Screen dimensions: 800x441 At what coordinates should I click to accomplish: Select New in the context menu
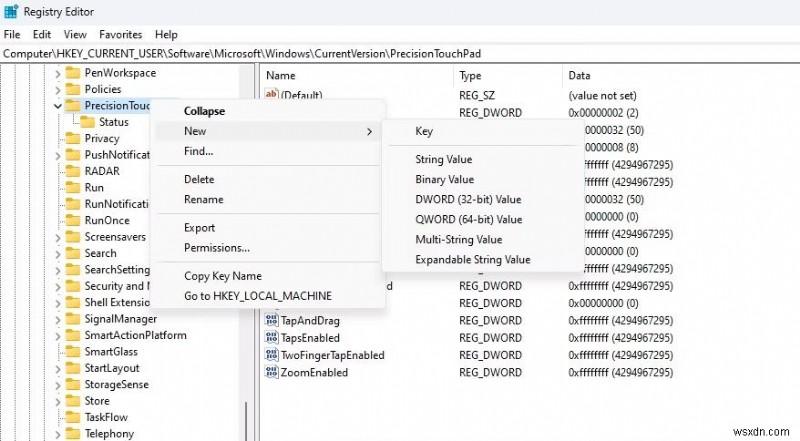268,131
